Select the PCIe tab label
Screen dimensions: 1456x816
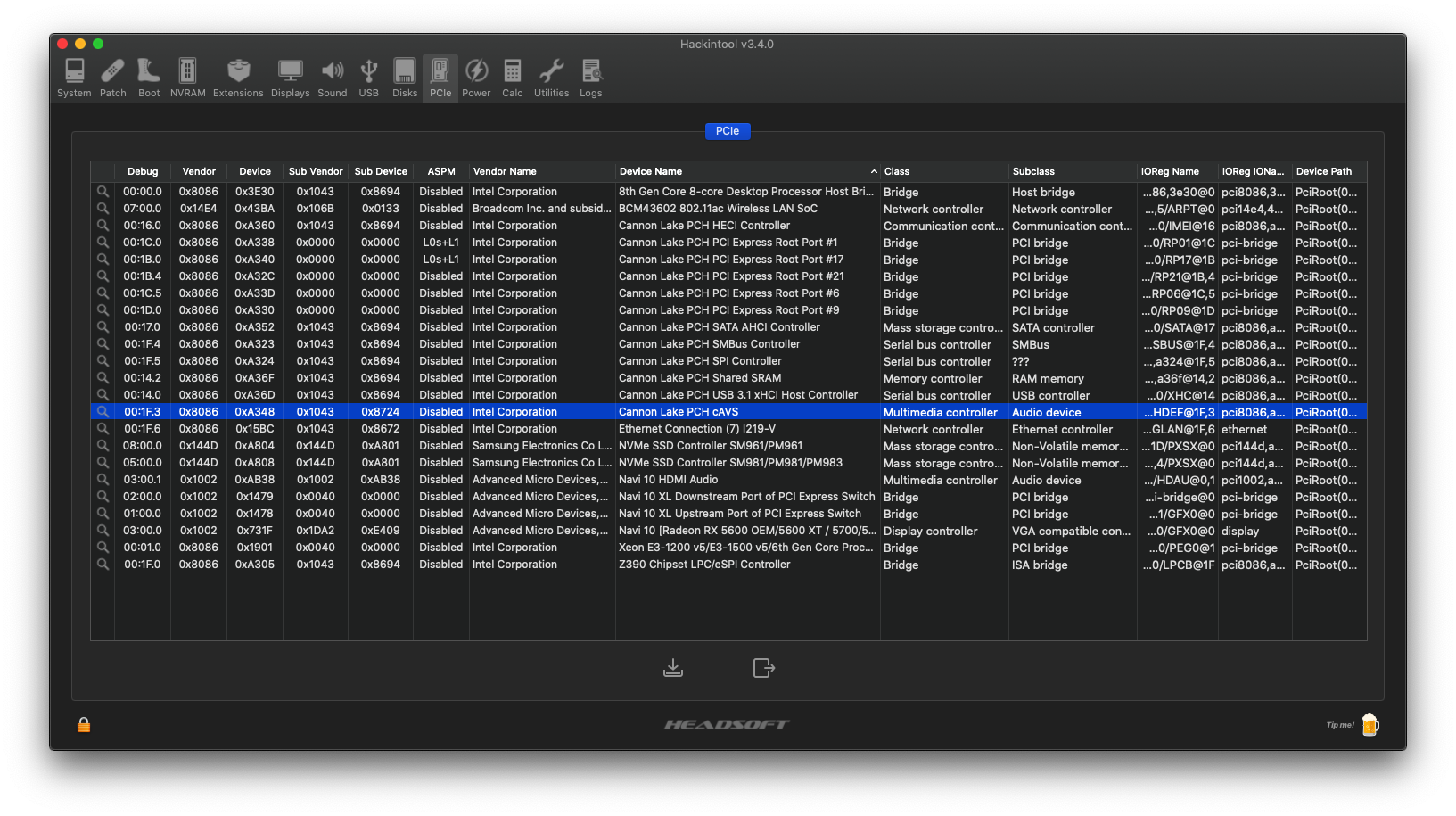pyautogui.click(x=728, y=131)
